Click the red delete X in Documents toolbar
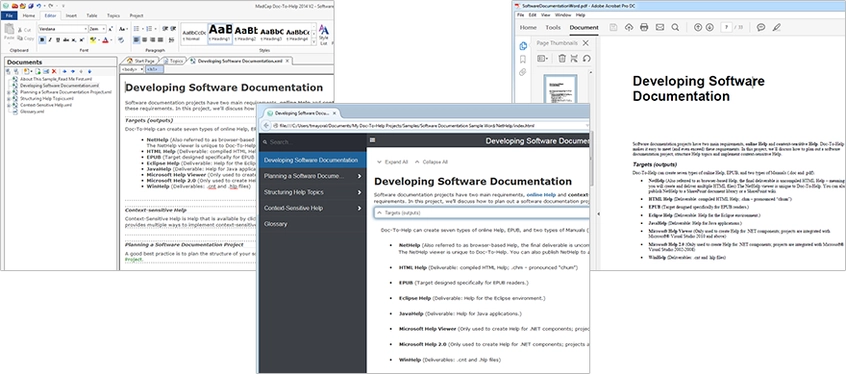Viewport: 846px width, 374px height. (x=54, y=71)
